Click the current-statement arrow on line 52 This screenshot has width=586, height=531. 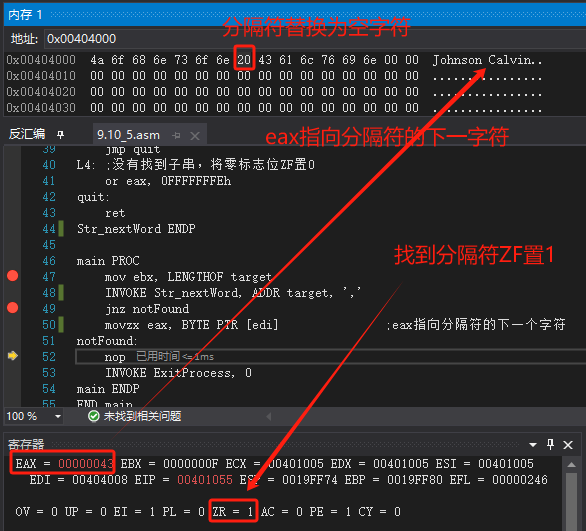pyautogui.click(x=13, y=355)
